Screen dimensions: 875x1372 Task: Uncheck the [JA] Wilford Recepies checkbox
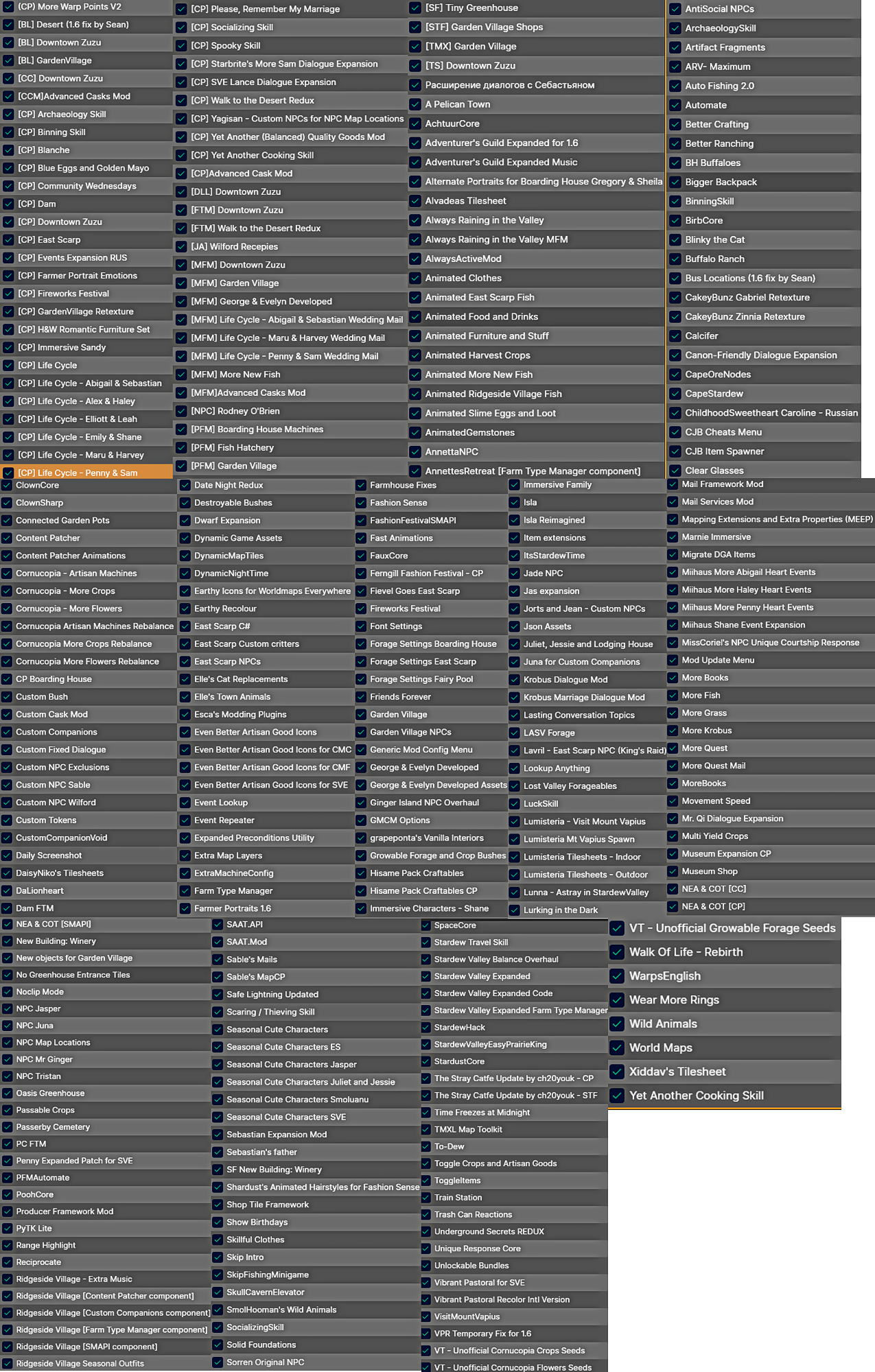tap(181, 246)
